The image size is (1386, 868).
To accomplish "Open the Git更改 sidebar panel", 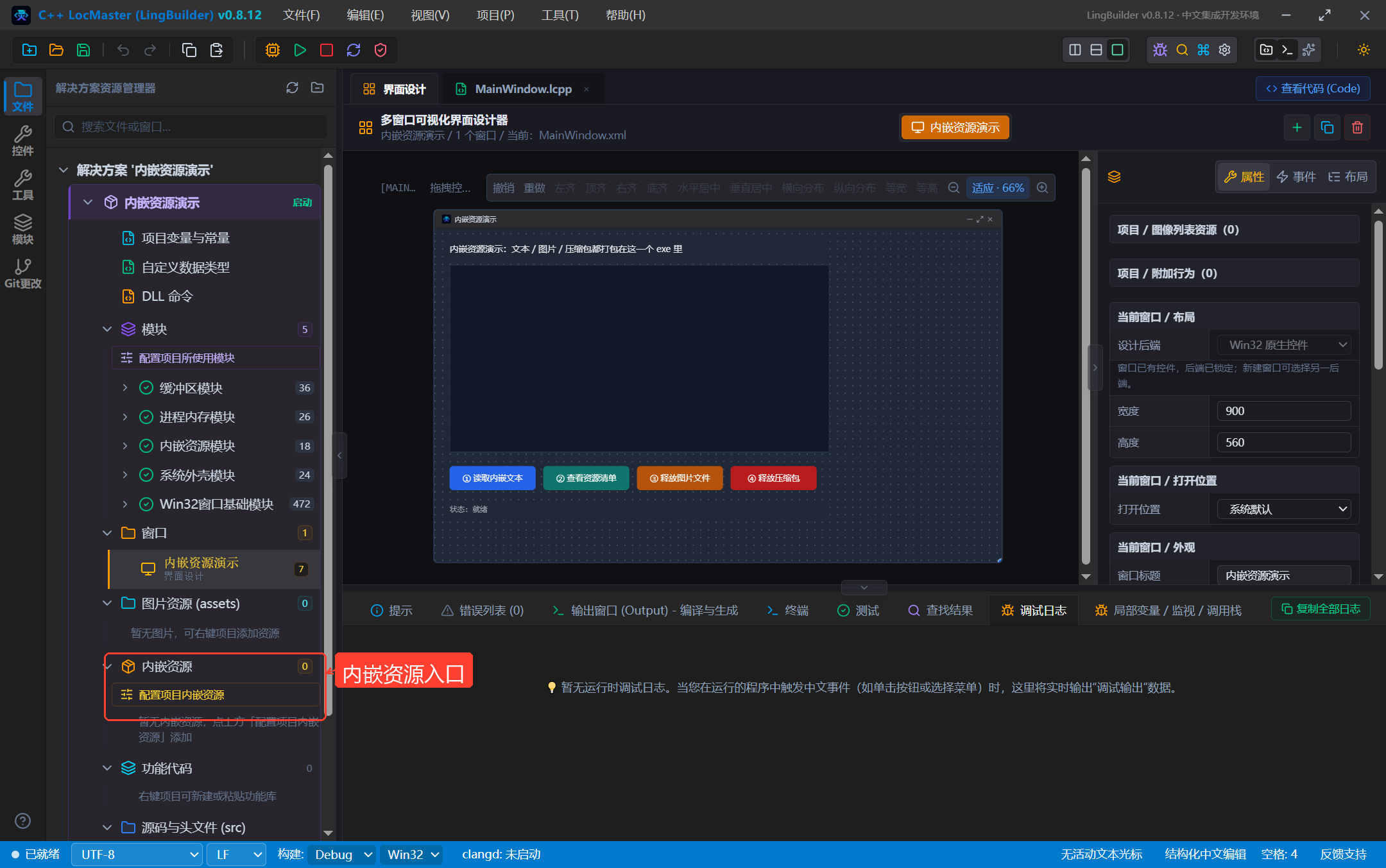I will (x=23, y=274).
